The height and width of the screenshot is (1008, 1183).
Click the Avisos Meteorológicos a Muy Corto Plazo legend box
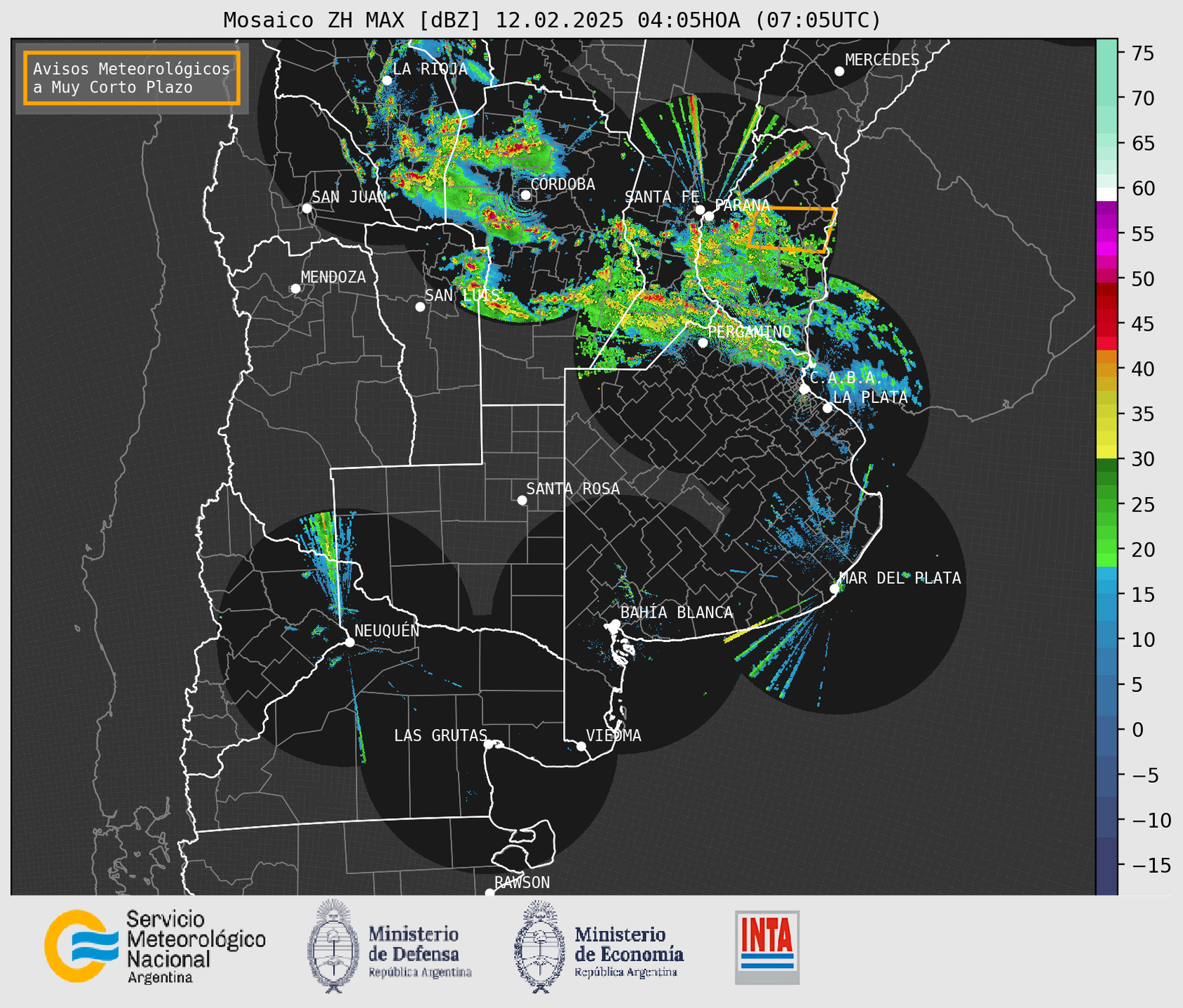132,78
